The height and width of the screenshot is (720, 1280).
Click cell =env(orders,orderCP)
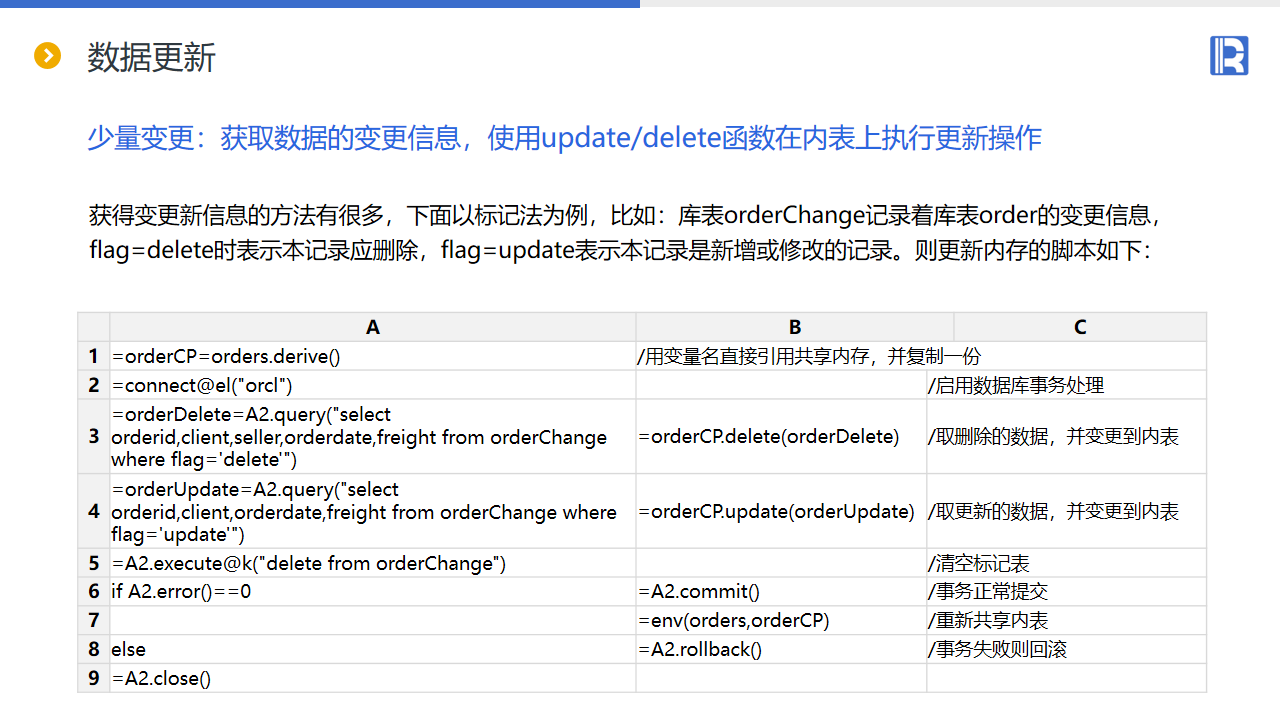pyautogui.click(x=781, y=621)
